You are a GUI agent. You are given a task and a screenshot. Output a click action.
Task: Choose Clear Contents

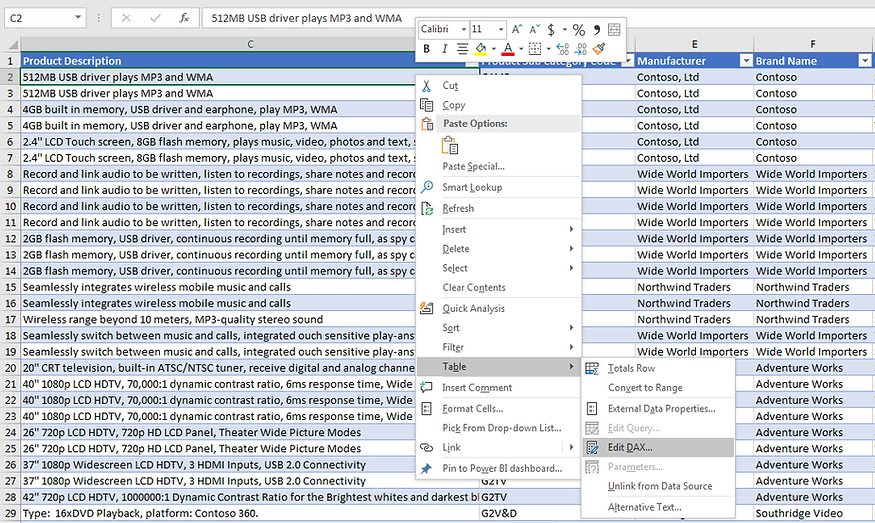pyautogui.click(x=499, y=287)
